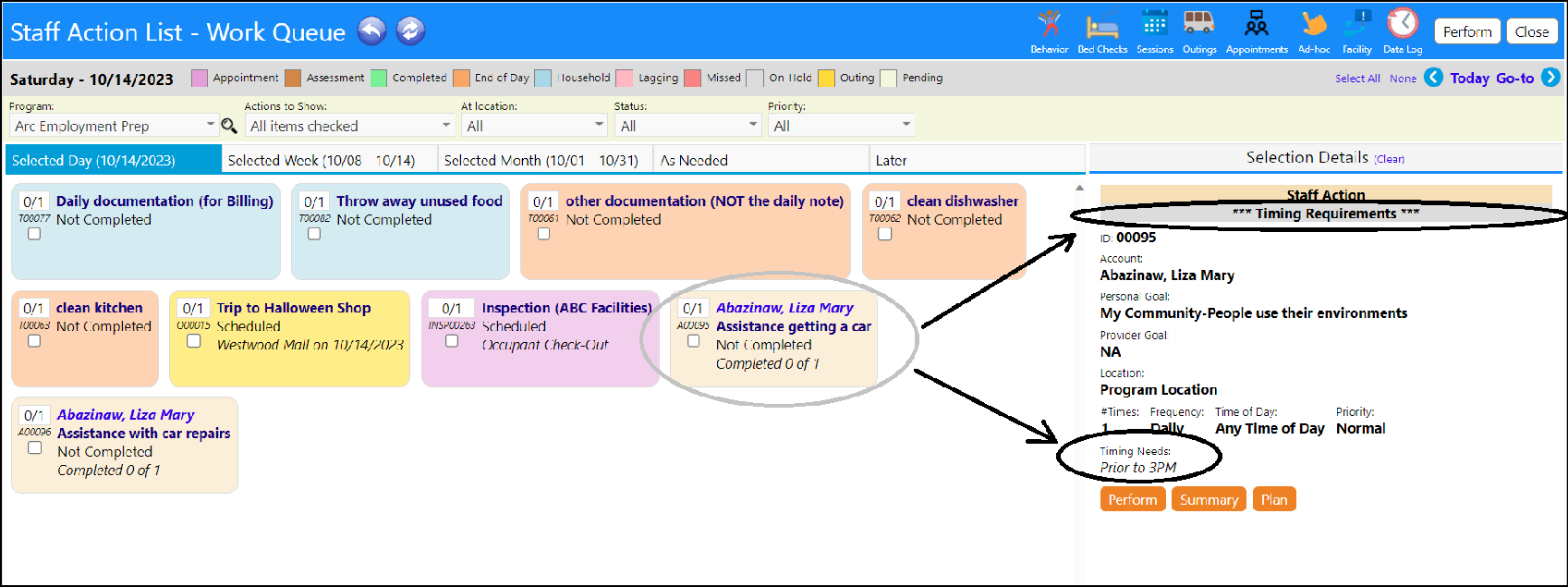This screenshot has width=1568, height=587.
Task: Click the Outing legend color swatch
Action: [826, 78]
